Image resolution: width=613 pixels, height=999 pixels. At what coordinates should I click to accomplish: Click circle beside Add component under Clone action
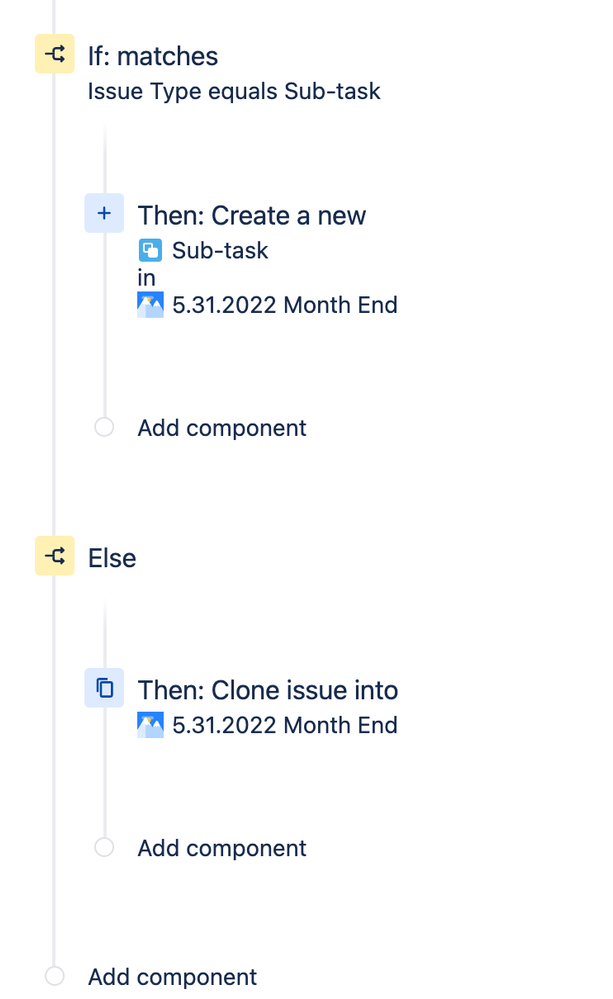105,847
